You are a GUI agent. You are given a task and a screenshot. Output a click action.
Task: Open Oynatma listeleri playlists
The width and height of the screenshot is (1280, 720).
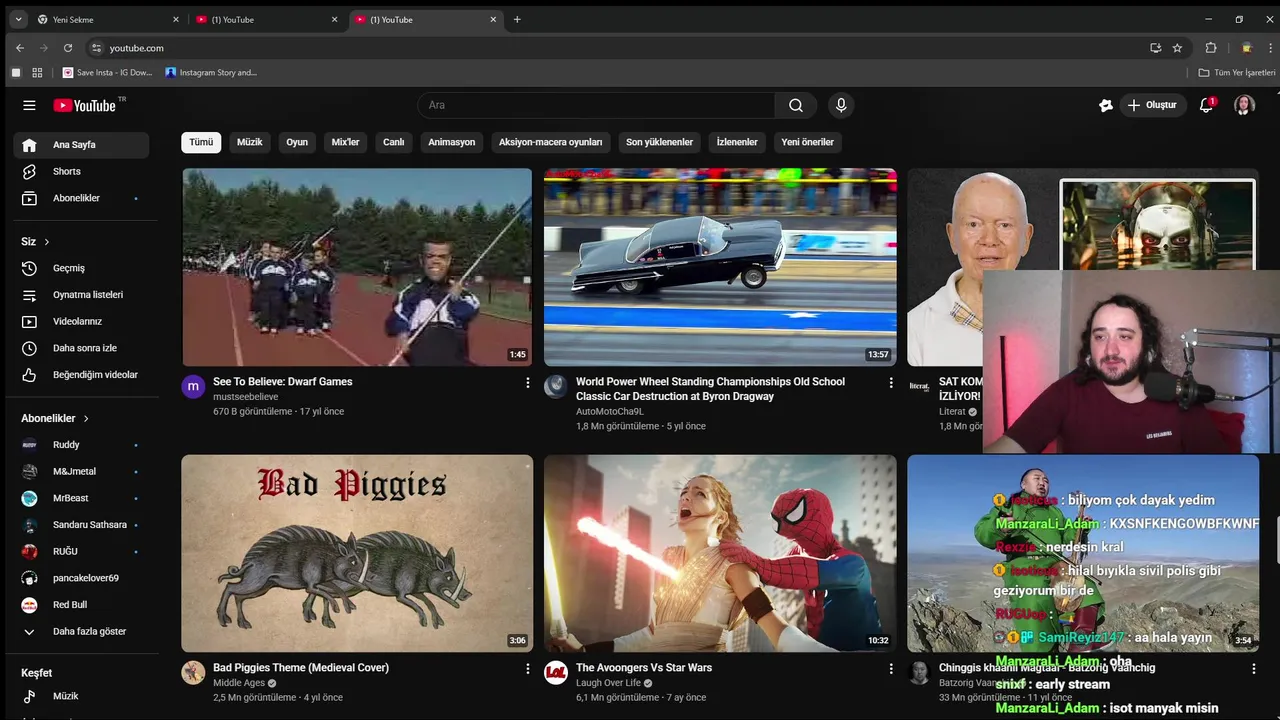point(81,295)
